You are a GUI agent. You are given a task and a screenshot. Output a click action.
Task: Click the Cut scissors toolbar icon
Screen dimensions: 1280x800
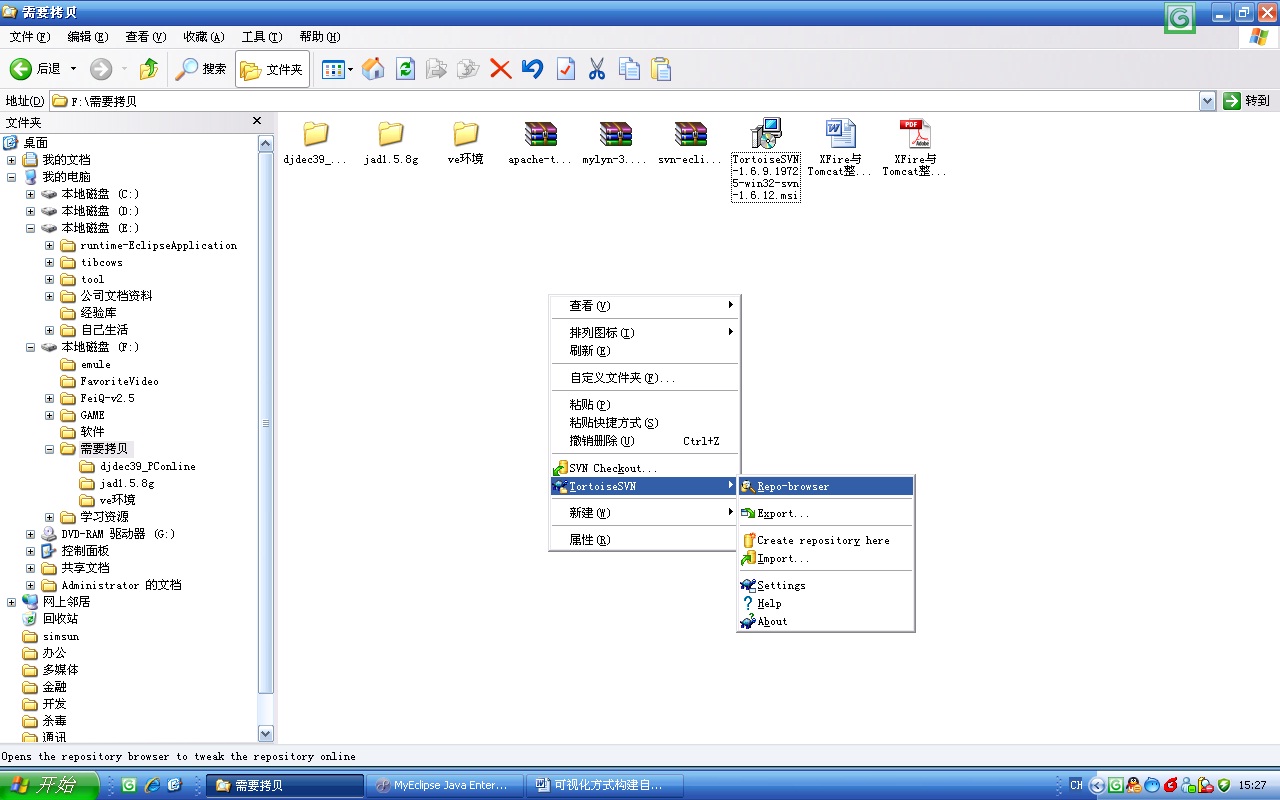pyautogui.click(x=597, y=69)
